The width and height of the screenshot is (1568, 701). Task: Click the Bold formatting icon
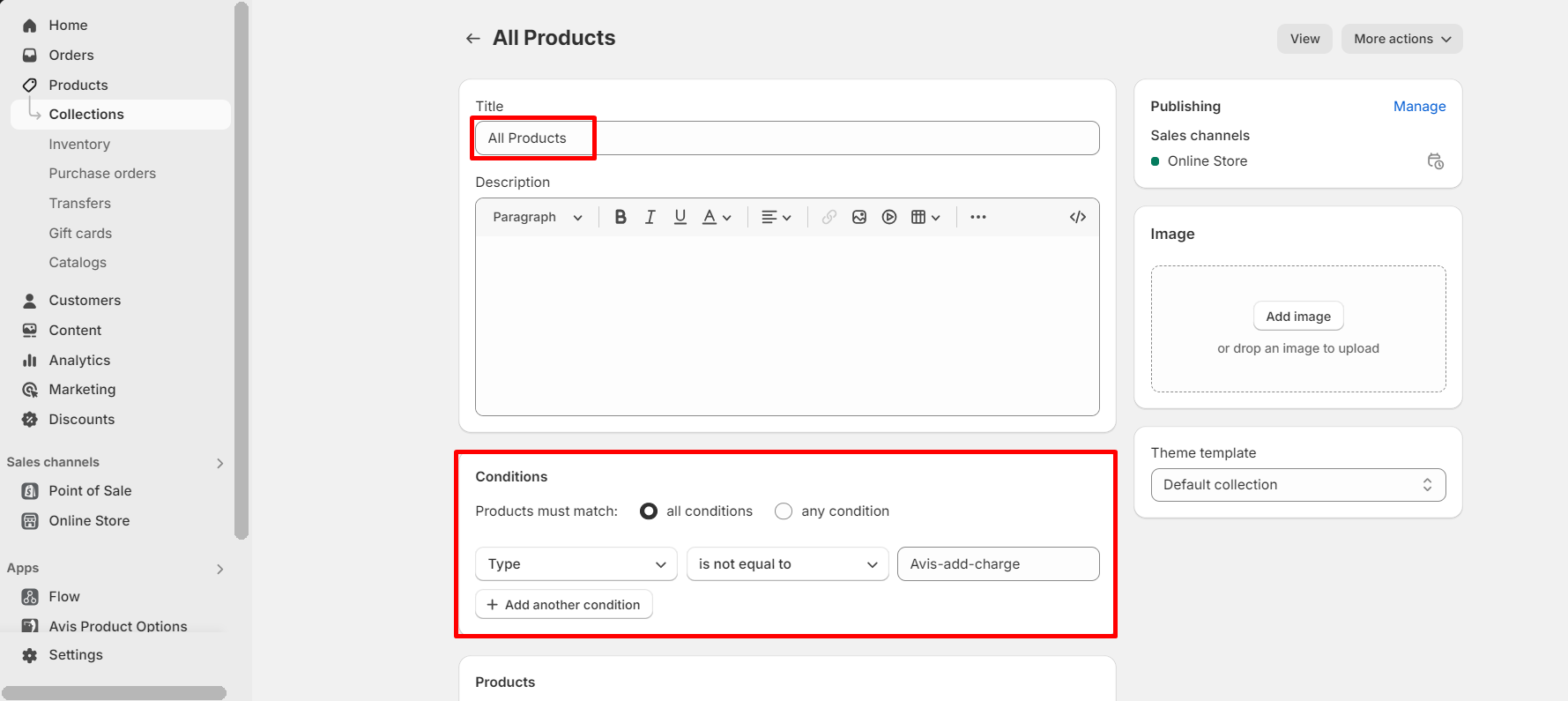pos(621,217)
